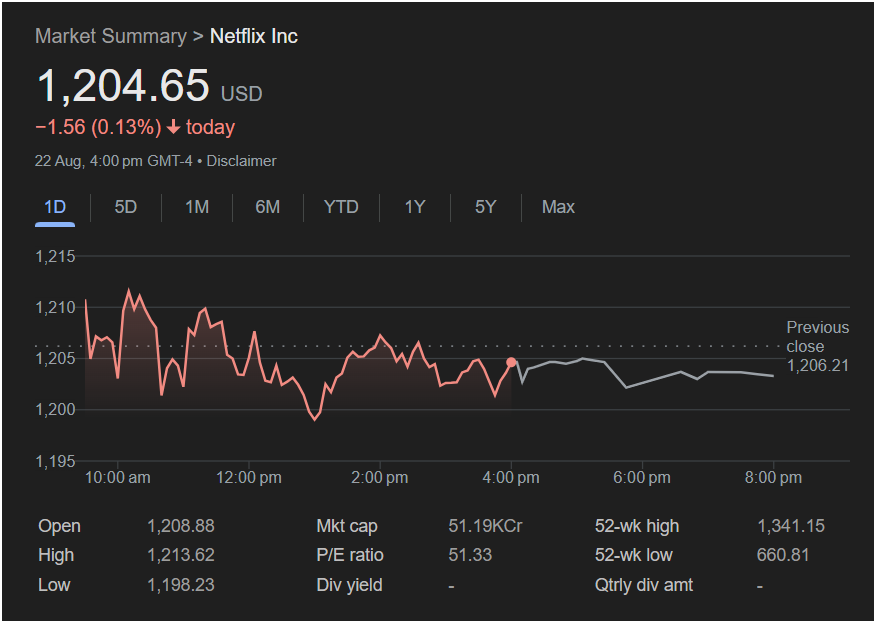This screenshot has height=623, width=876.
Task: Open the 1M chart range
Action: (x=196, y=207)
